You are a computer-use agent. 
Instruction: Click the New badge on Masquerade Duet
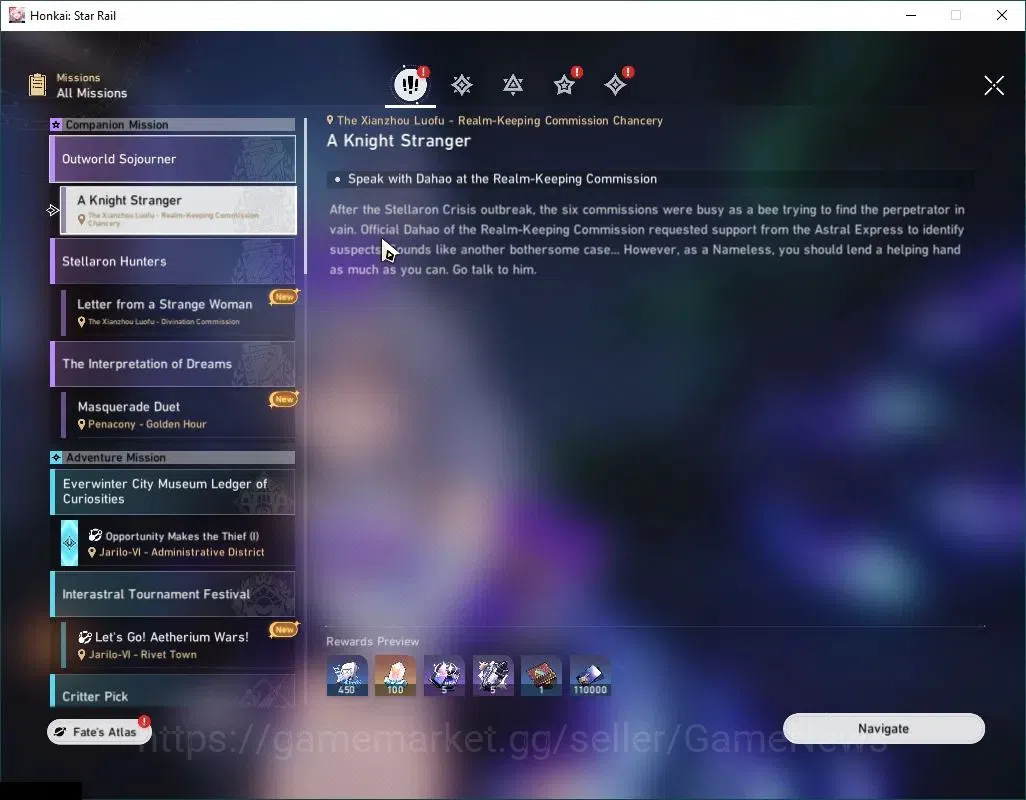tap(284, 398)
